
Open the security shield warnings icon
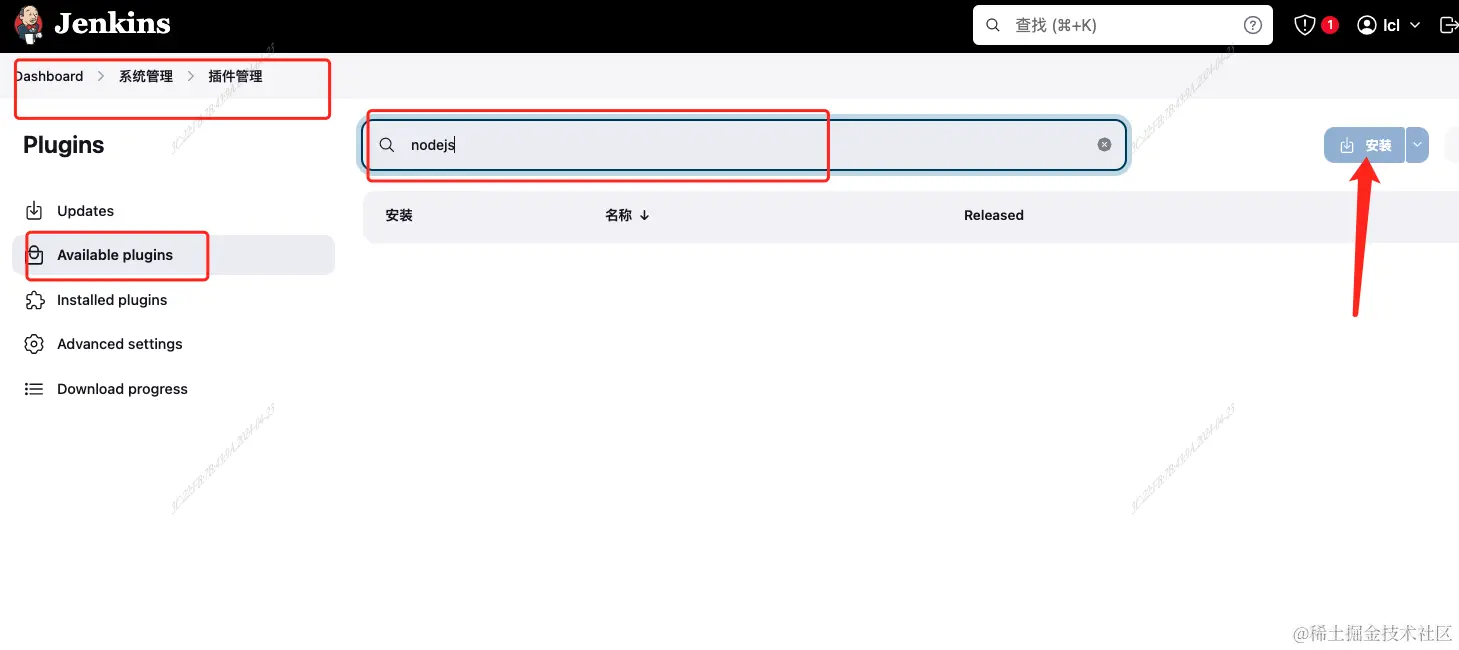1305,25
